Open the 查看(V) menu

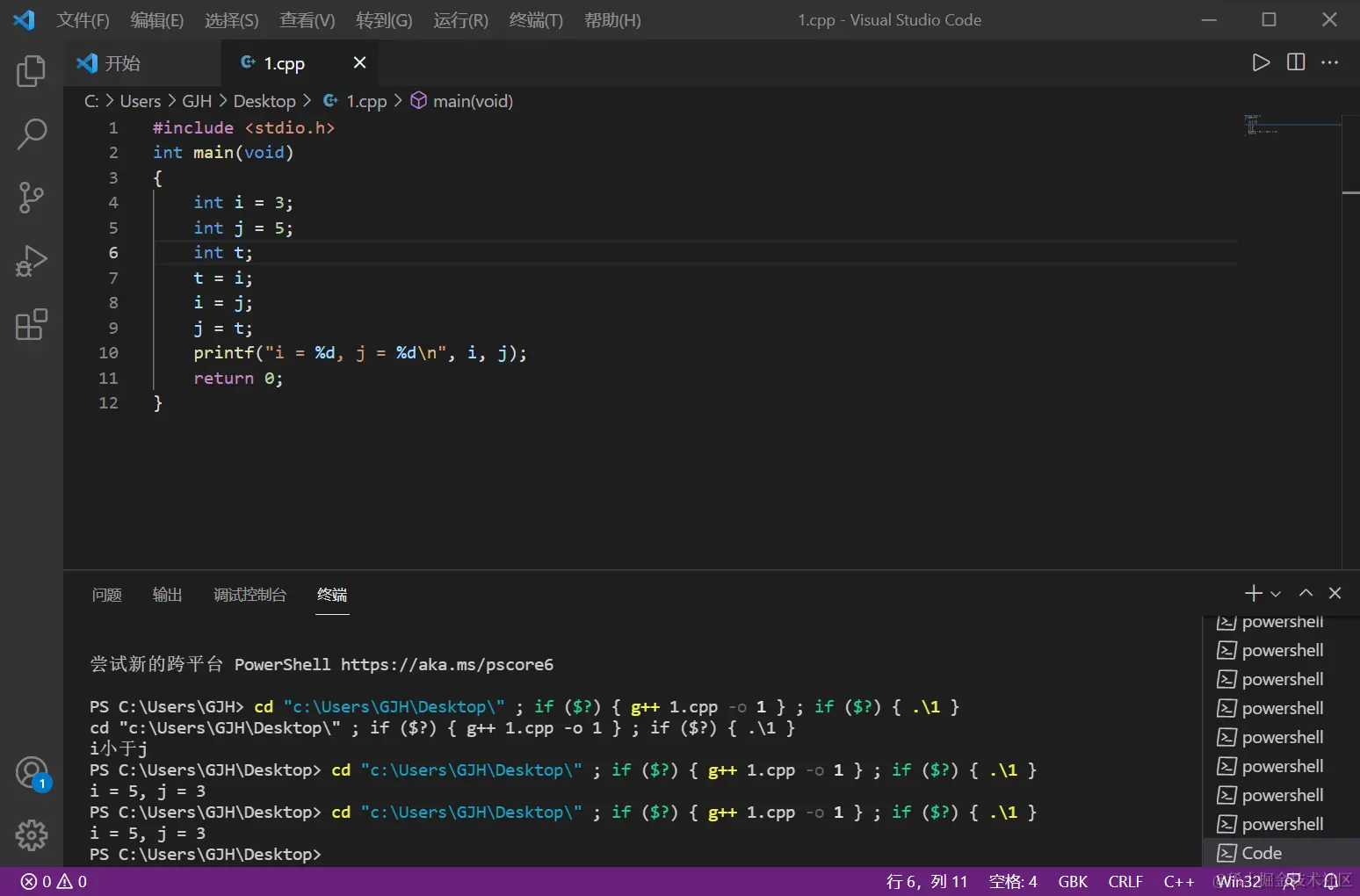coord(307,20)
